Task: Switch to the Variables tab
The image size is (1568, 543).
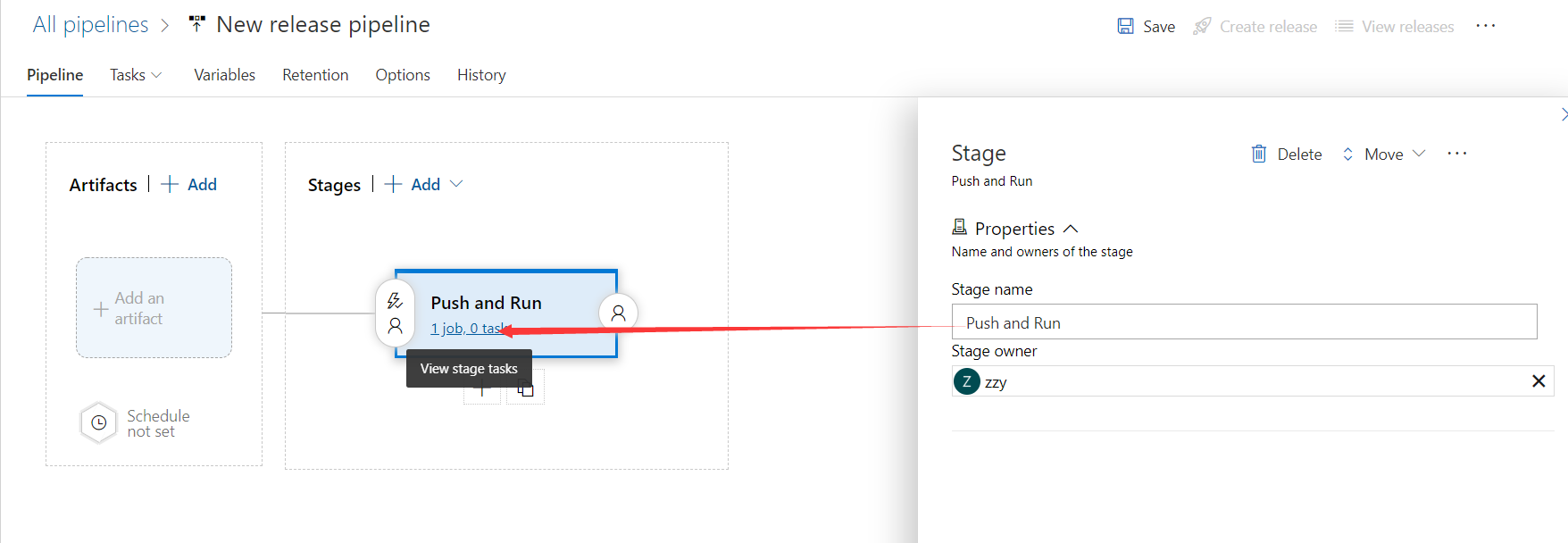Action: coord(224,75)
